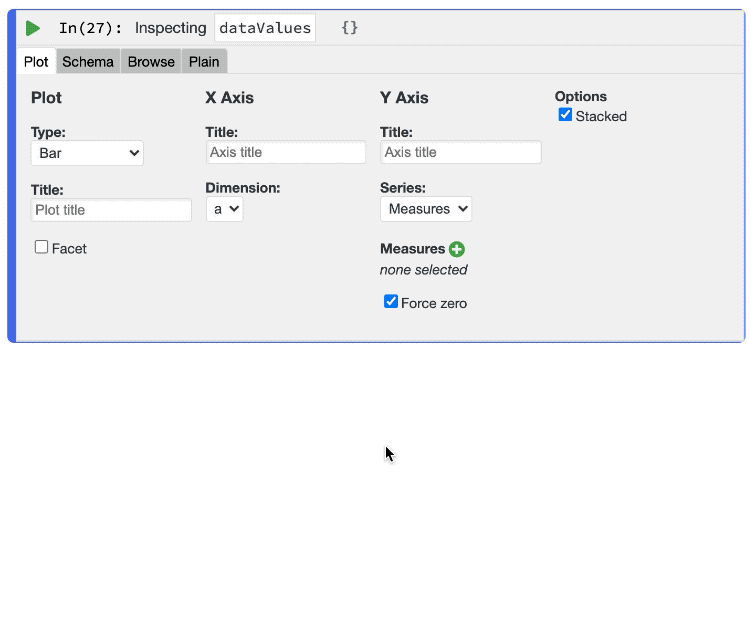751x637 pixels.
Task: Click the curly braces icon beside dataValues
Action: pyautogui.click(x=349, y=28)
